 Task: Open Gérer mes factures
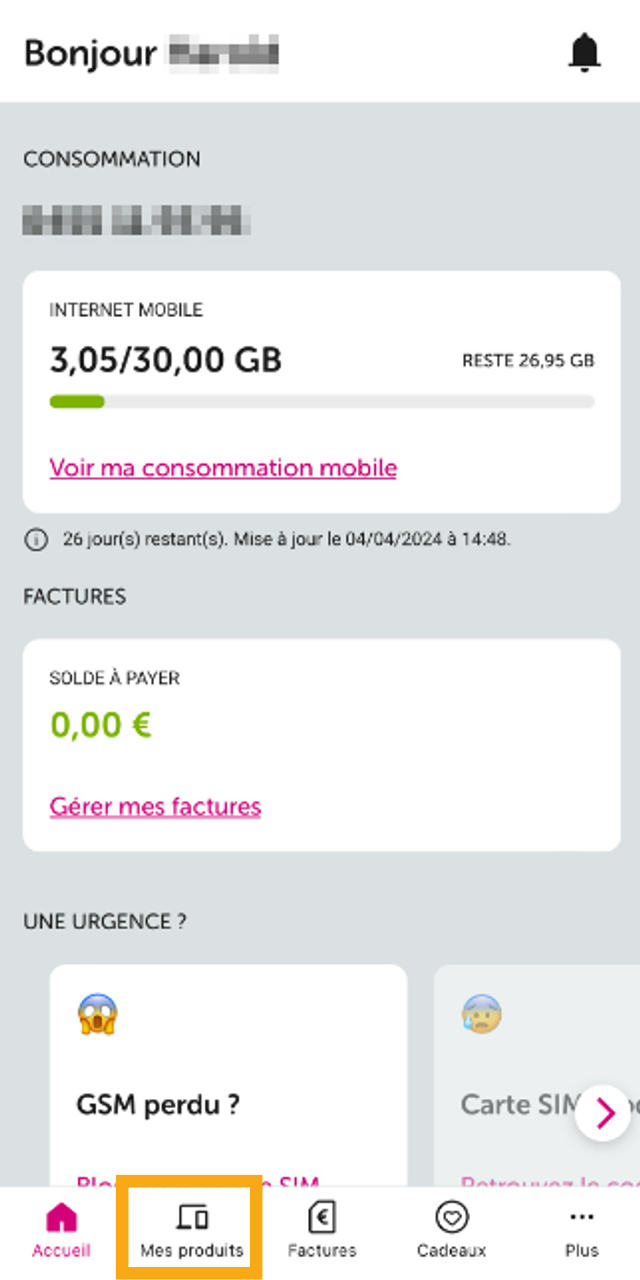(155, 806)
